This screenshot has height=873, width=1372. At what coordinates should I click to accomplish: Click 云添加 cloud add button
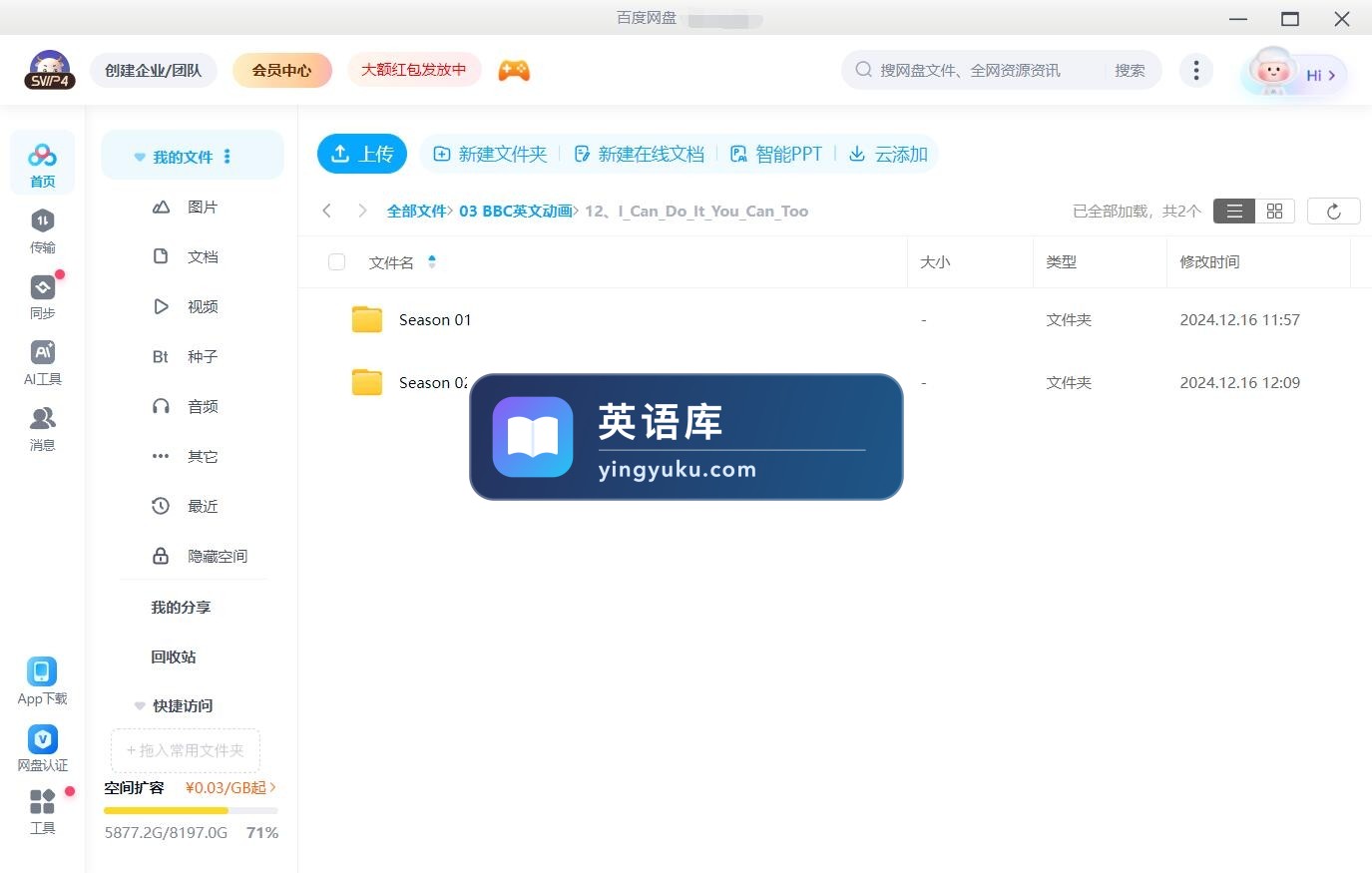click(888, 154)
